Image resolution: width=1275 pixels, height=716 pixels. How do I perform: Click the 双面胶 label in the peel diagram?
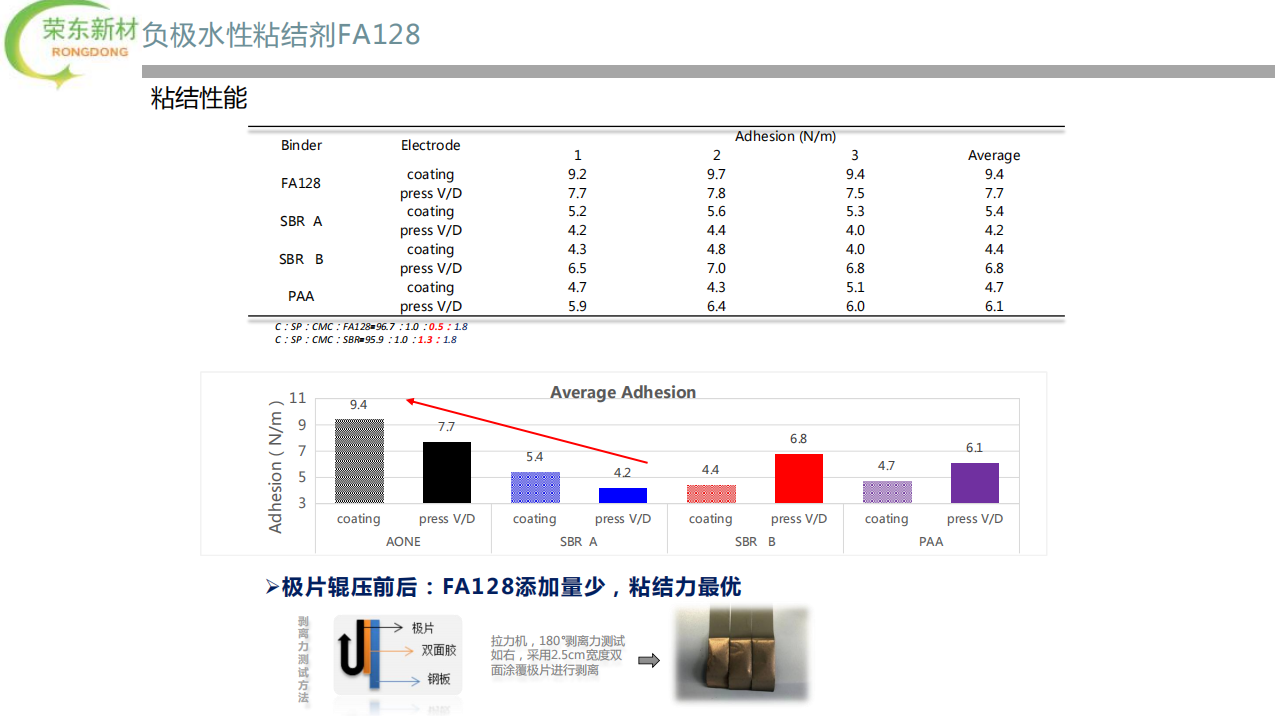[x=439, y=650]
